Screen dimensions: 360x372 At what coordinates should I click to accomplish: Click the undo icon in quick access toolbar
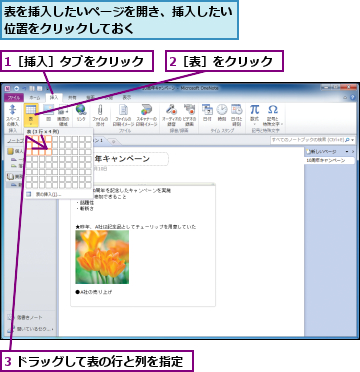point(24,88)
